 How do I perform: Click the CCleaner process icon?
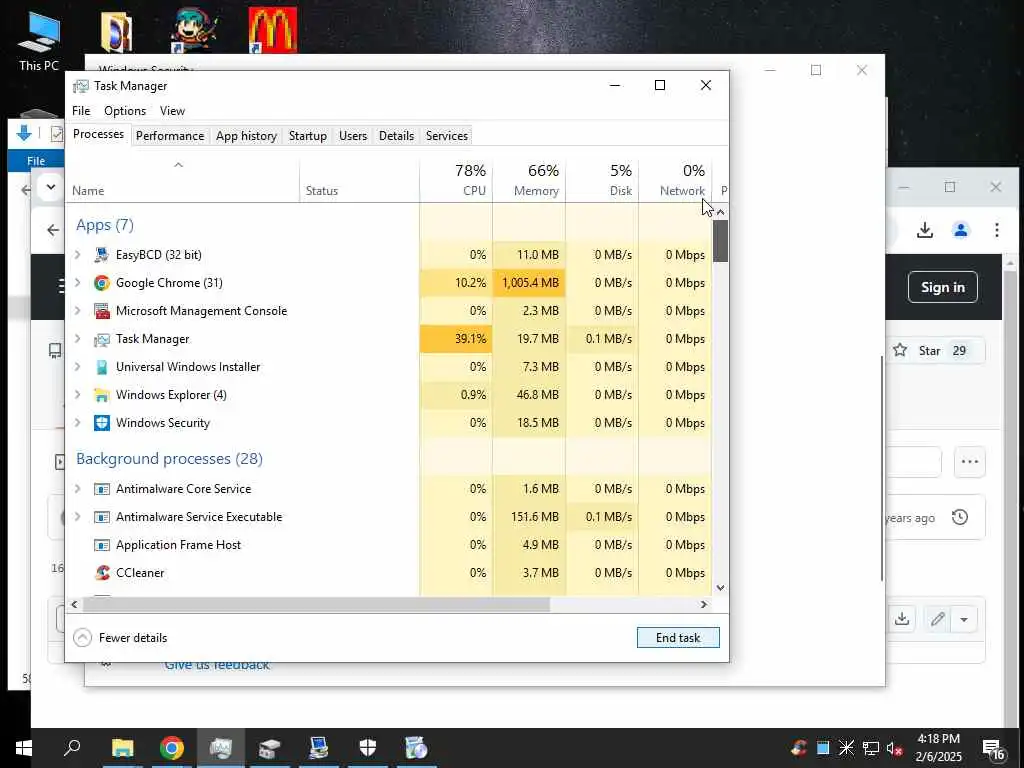tap(102, 573)
